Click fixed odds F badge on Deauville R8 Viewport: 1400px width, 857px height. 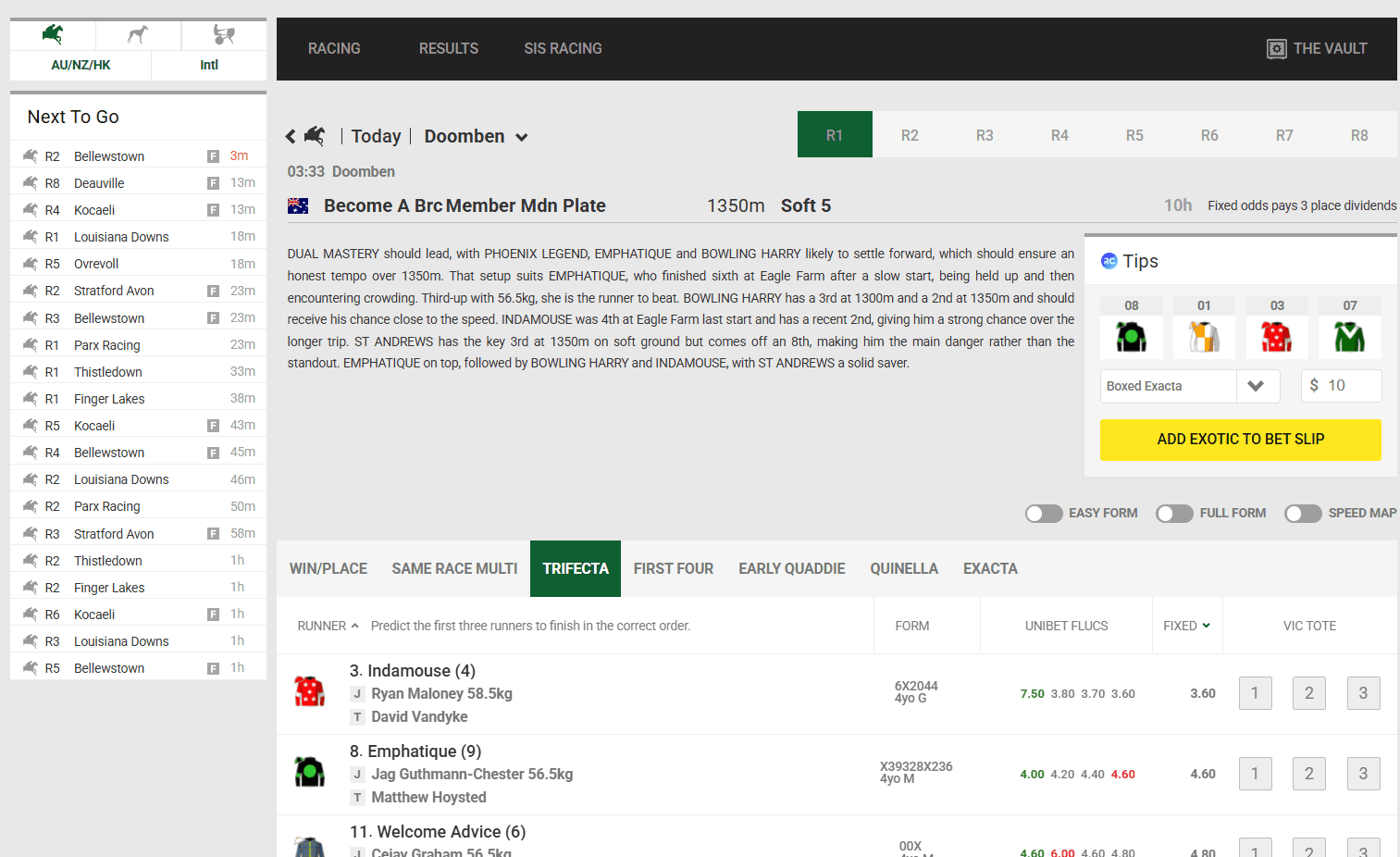click(213, 183)
